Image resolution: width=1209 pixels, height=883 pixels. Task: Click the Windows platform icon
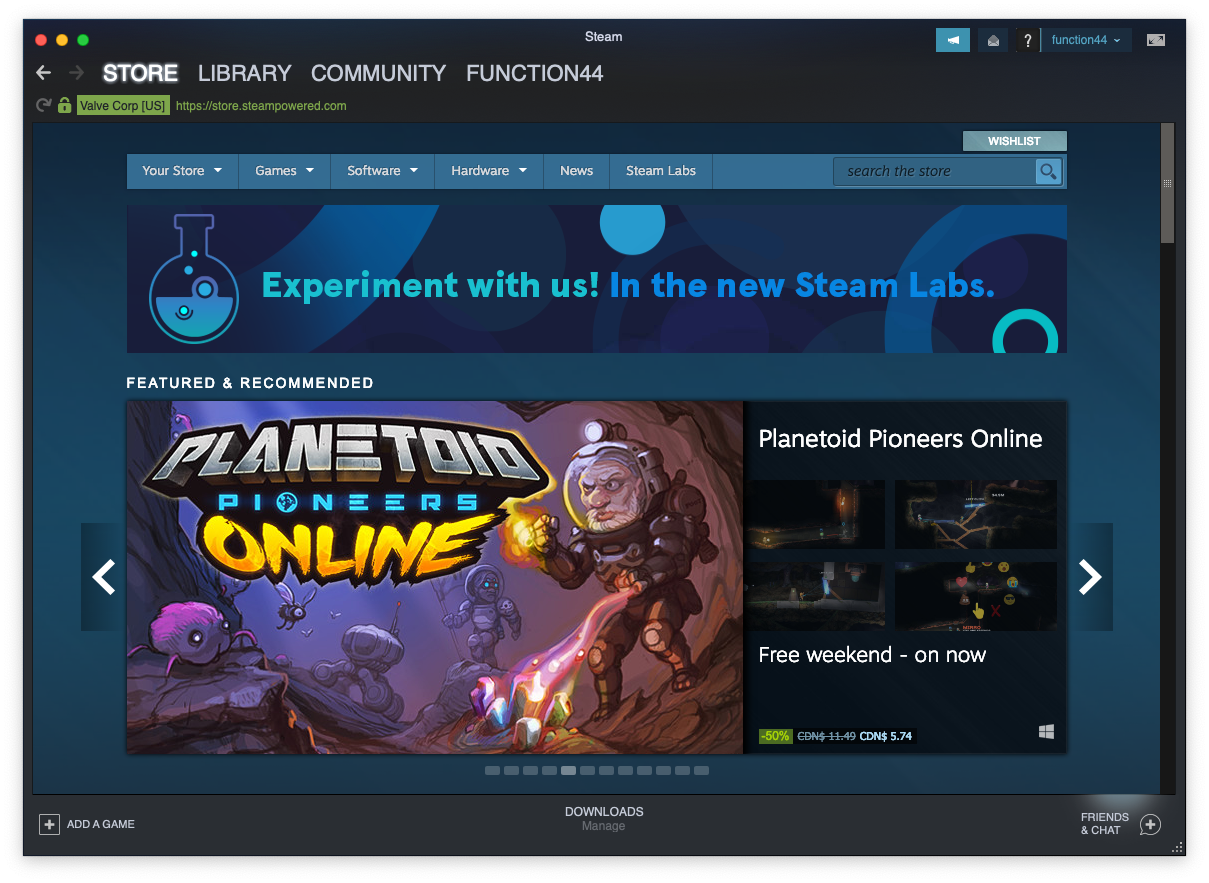tap(1046, 733)
